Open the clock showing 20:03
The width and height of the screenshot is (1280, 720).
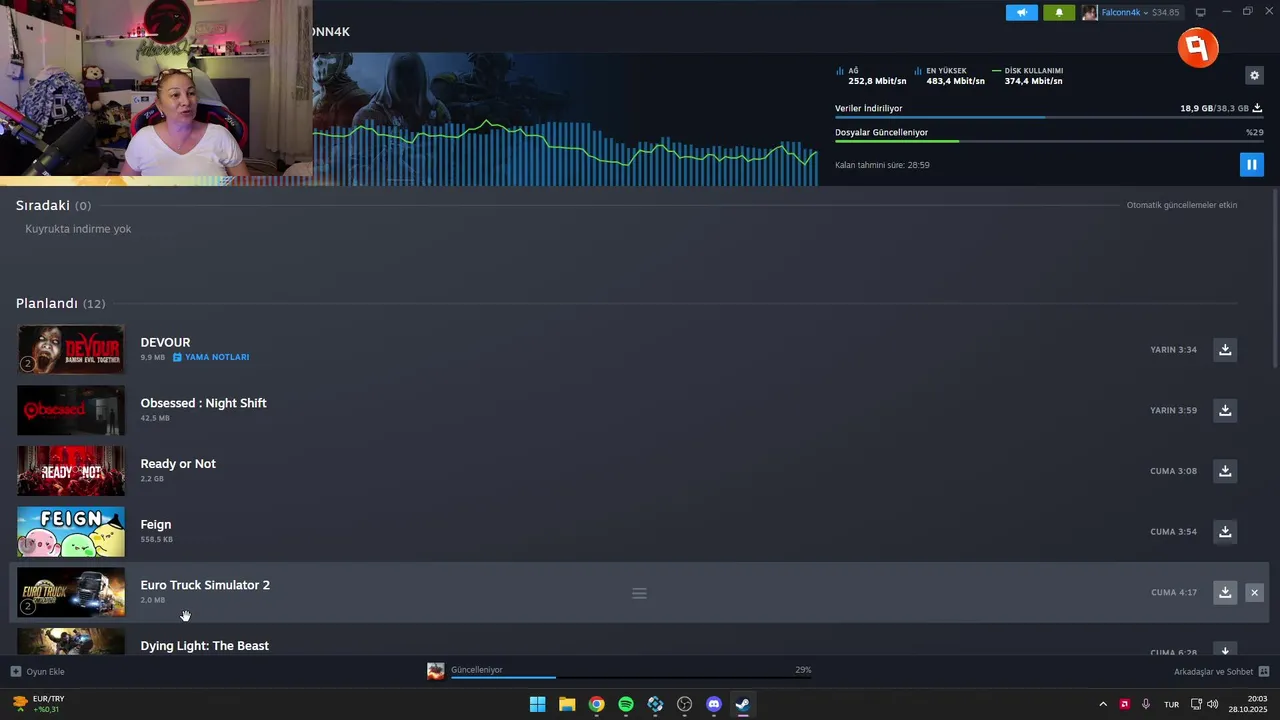pos(1248,704)
